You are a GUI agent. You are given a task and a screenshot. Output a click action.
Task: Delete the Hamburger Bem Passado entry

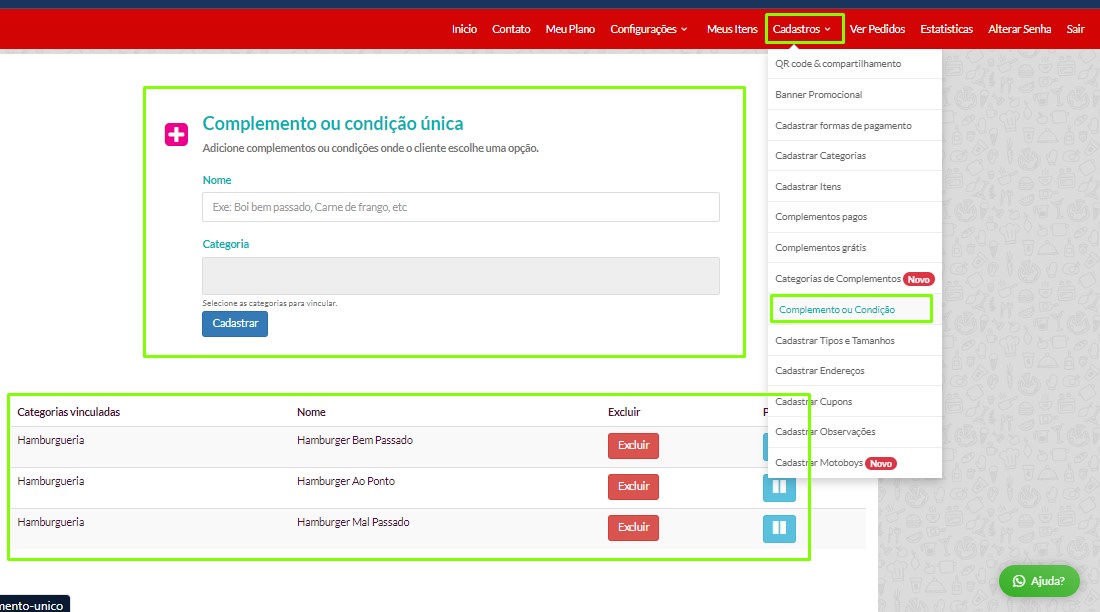pos(633,446)
